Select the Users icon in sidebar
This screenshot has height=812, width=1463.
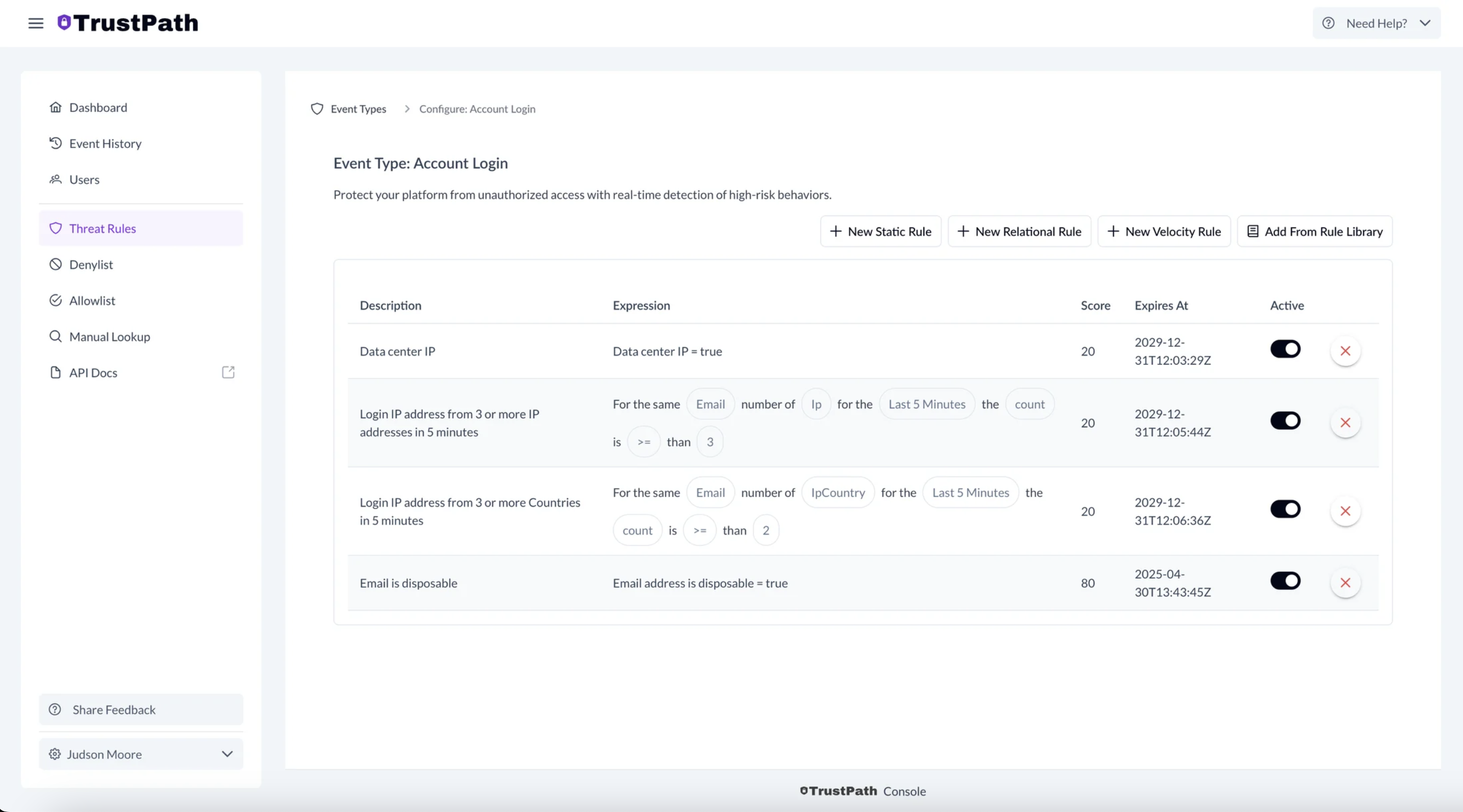click(x=56, y=179)
